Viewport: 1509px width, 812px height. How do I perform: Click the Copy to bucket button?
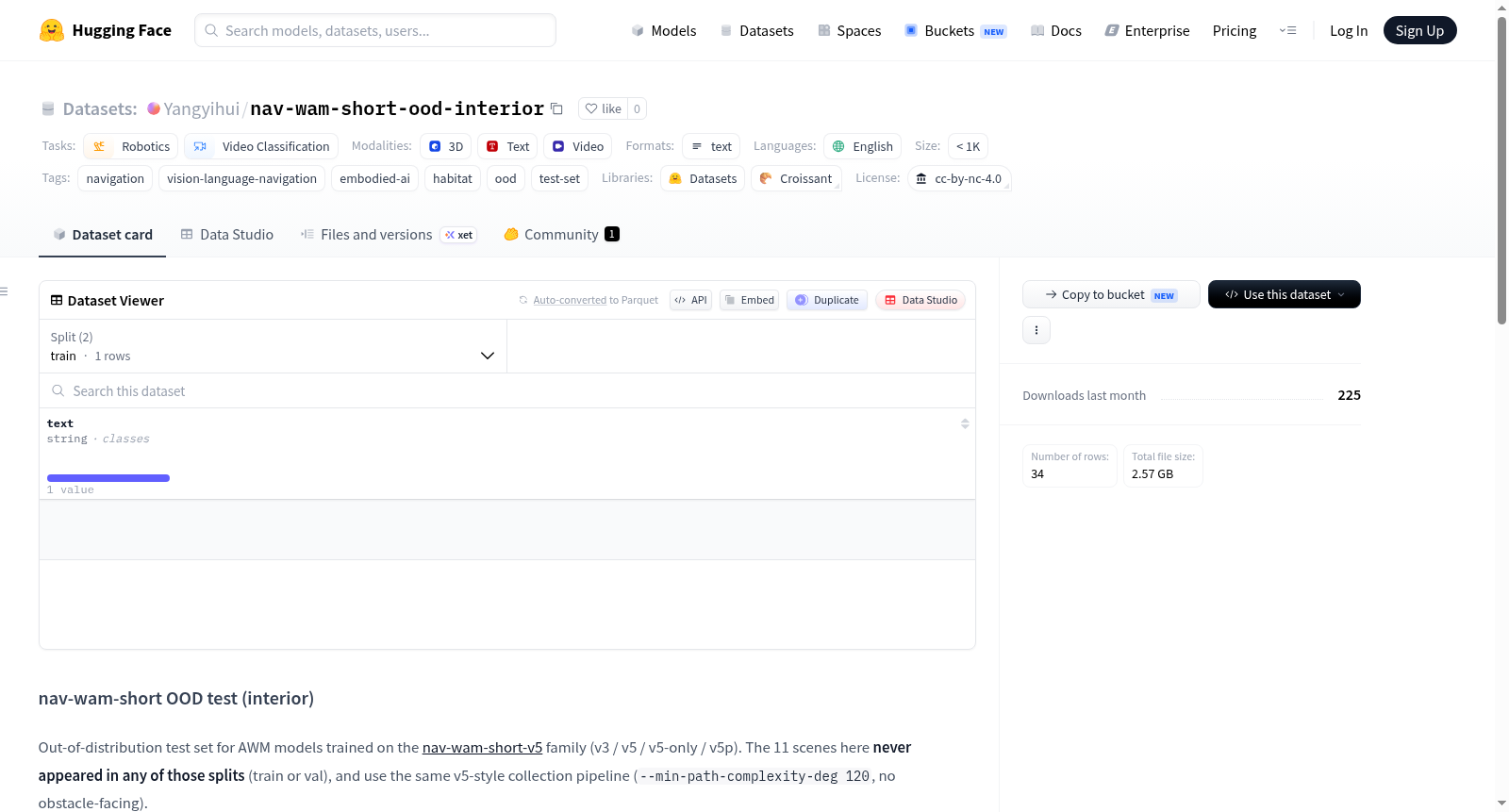(1111, 294)
